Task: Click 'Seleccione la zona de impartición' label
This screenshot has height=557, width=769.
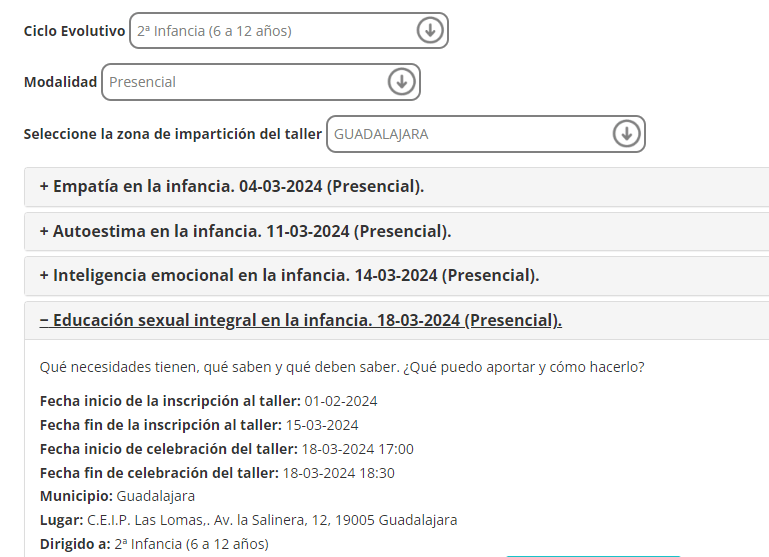Action: (173, 134)
